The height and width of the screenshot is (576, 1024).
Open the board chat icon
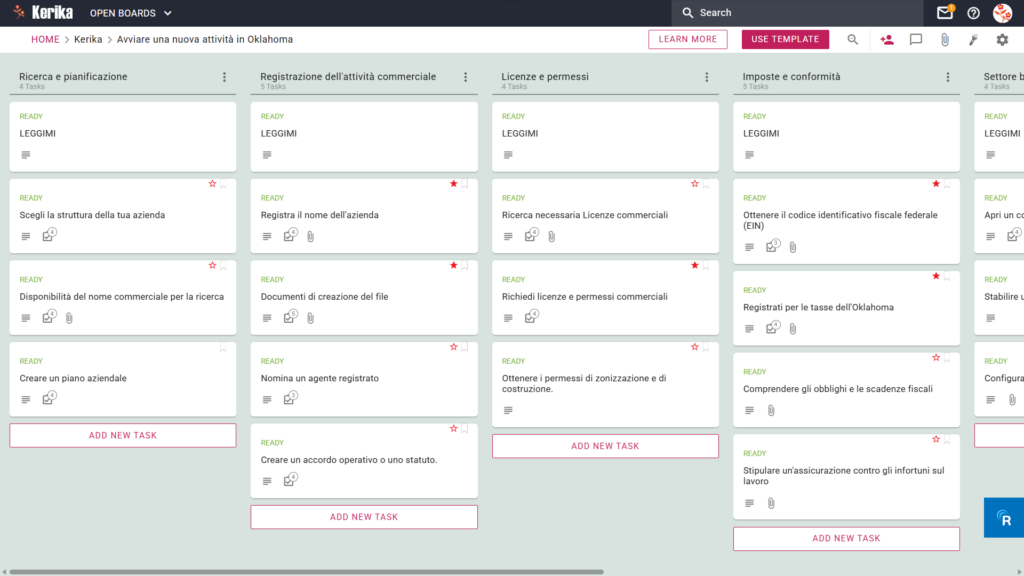click(x=916, y=40)
